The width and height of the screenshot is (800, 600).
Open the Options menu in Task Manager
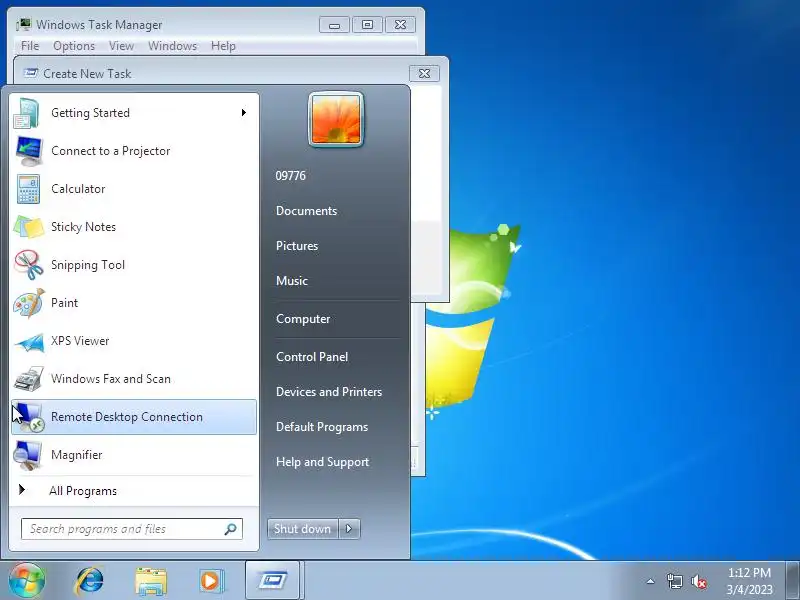[74, 46]
